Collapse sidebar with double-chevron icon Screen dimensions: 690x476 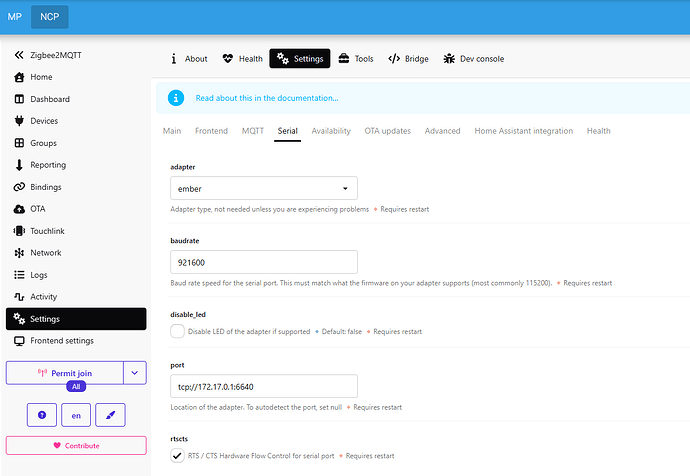19,55
